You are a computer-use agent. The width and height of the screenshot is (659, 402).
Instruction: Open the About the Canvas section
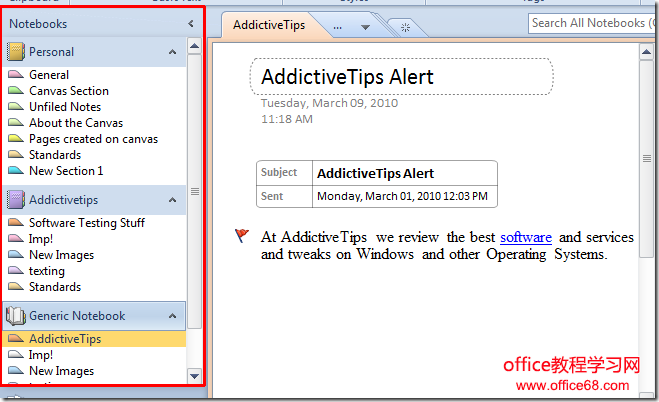76,123
